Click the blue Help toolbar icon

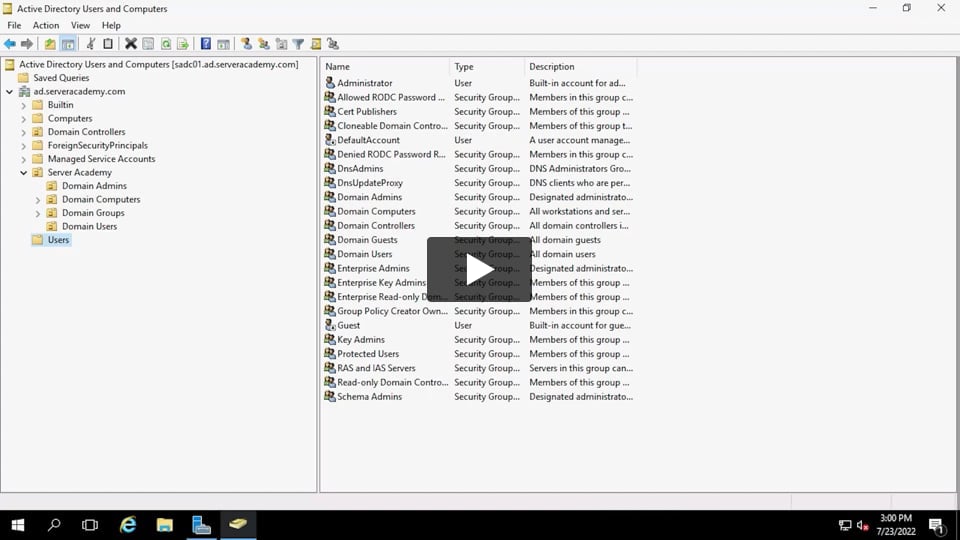(x=206, y=44)
